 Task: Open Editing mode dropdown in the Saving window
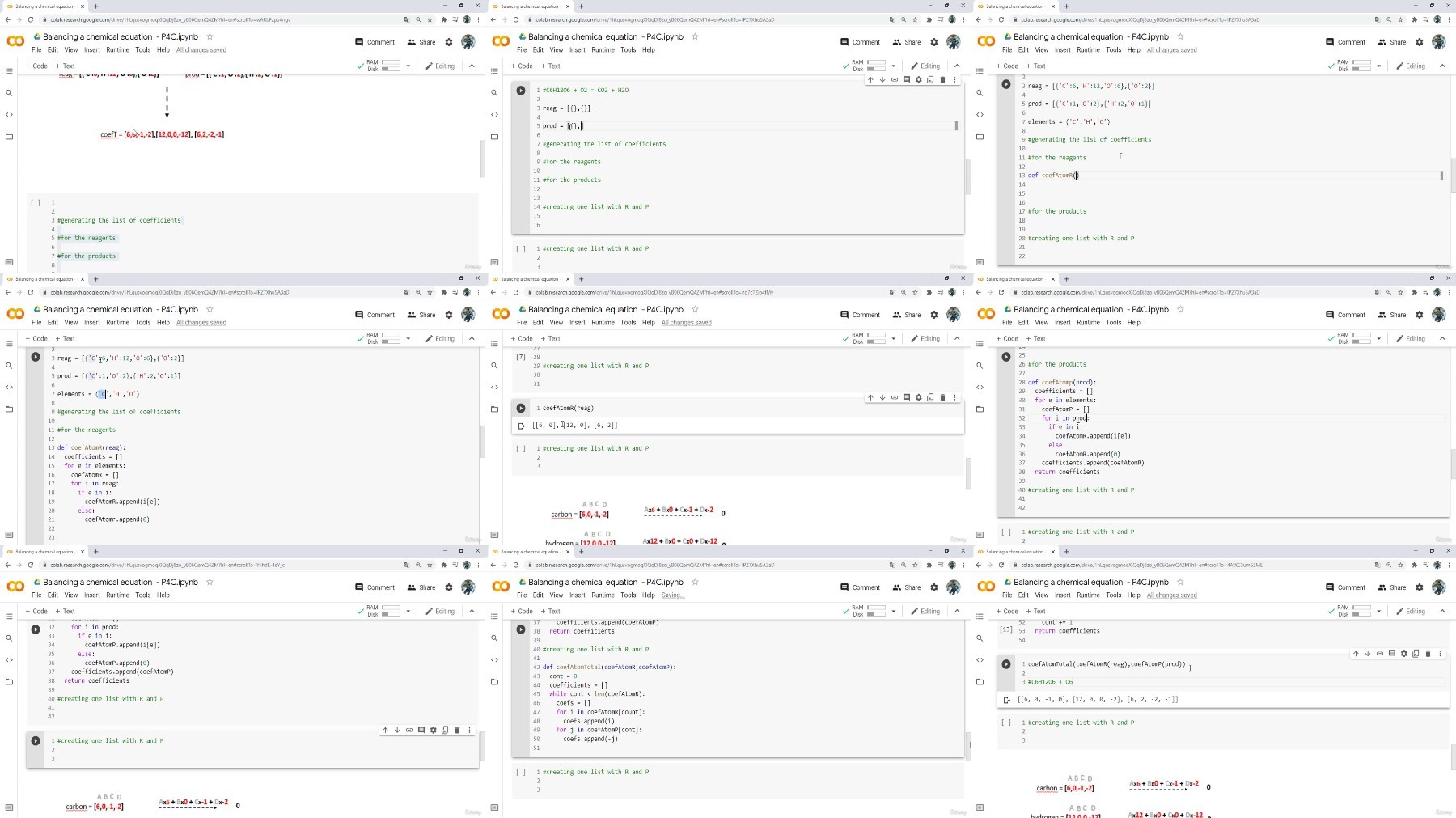click(x=926, y=611)
